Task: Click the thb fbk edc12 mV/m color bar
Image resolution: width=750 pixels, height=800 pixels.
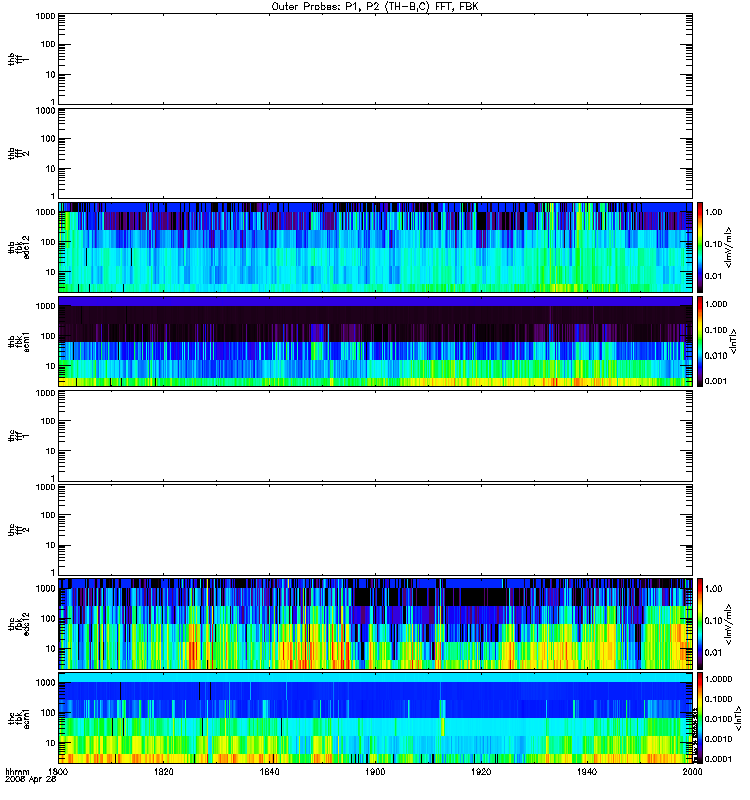Action: 700,247
